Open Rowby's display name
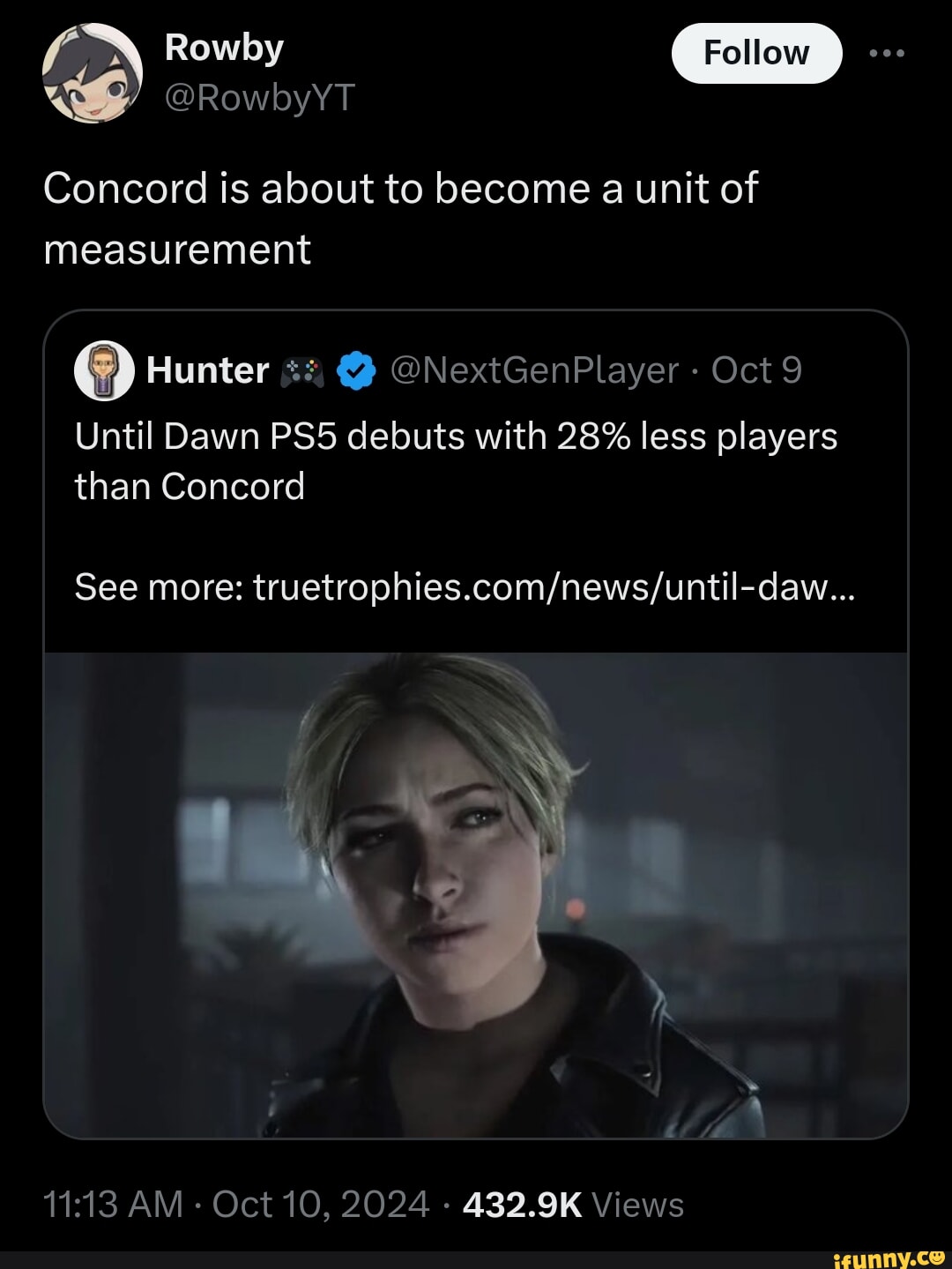Screen dimensions: 952x1269 [x=221, y=48]
